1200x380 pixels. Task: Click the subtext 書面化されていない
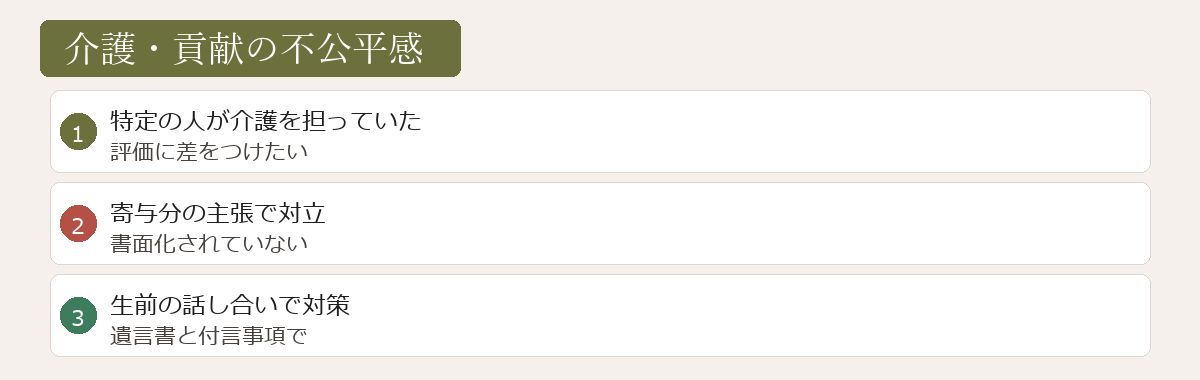tap(209, 244)
